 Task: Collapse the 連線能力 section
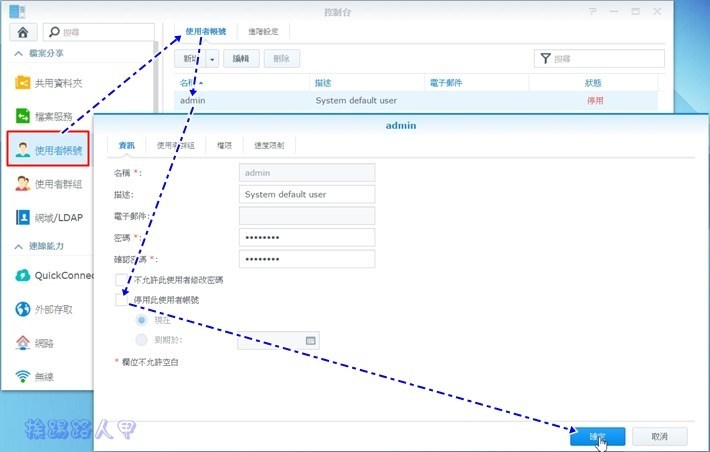tap(19, 246)
